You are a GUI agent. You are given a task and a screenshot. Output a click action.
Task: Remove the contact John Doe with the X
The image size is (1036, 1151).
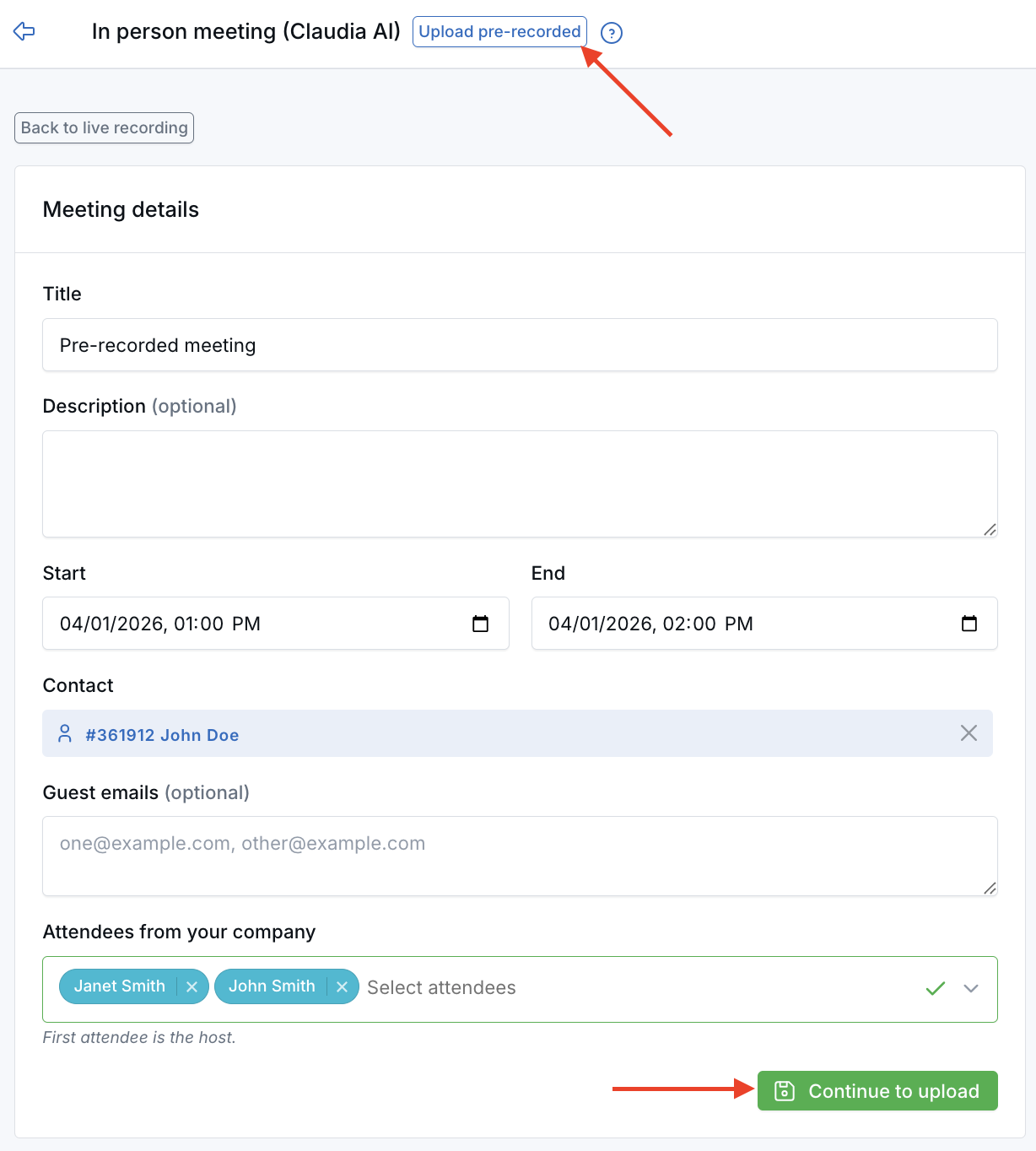968,733
